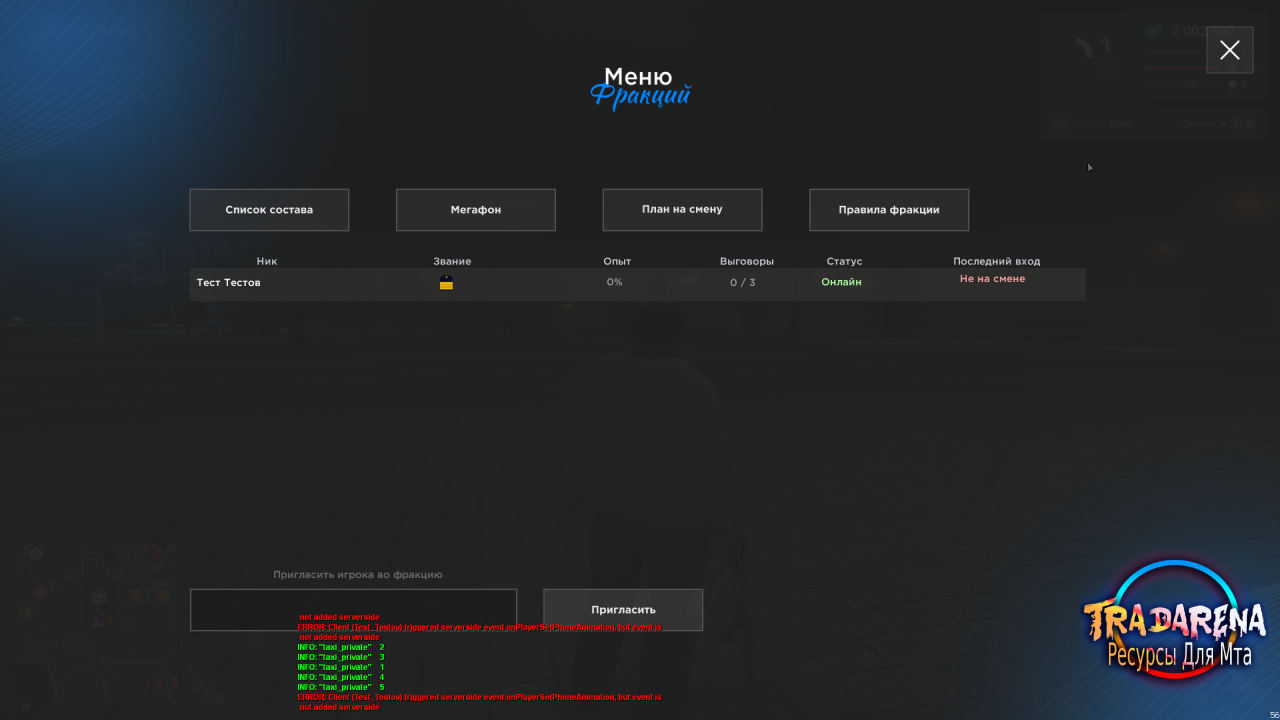
Task: Click the 0 / 3 reprimands count
Action: point(742,283)
